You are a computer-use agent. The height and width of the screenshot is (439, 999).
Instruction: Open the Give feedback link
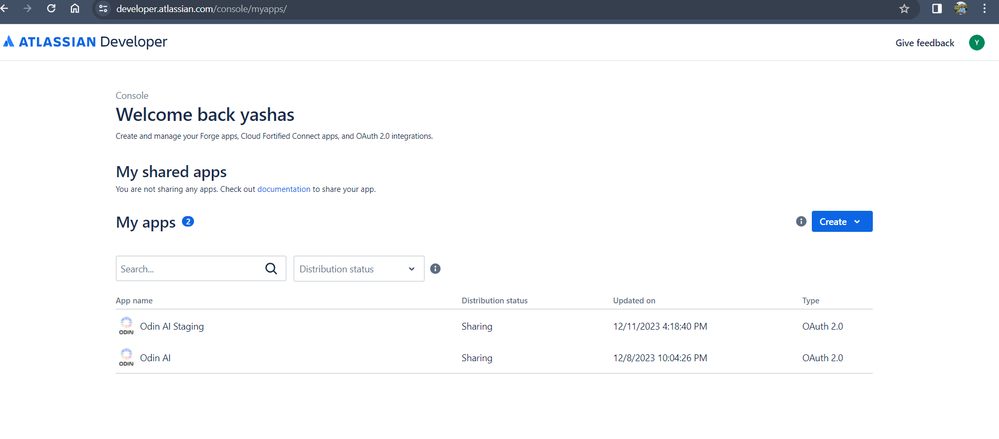tap(924, 43)
